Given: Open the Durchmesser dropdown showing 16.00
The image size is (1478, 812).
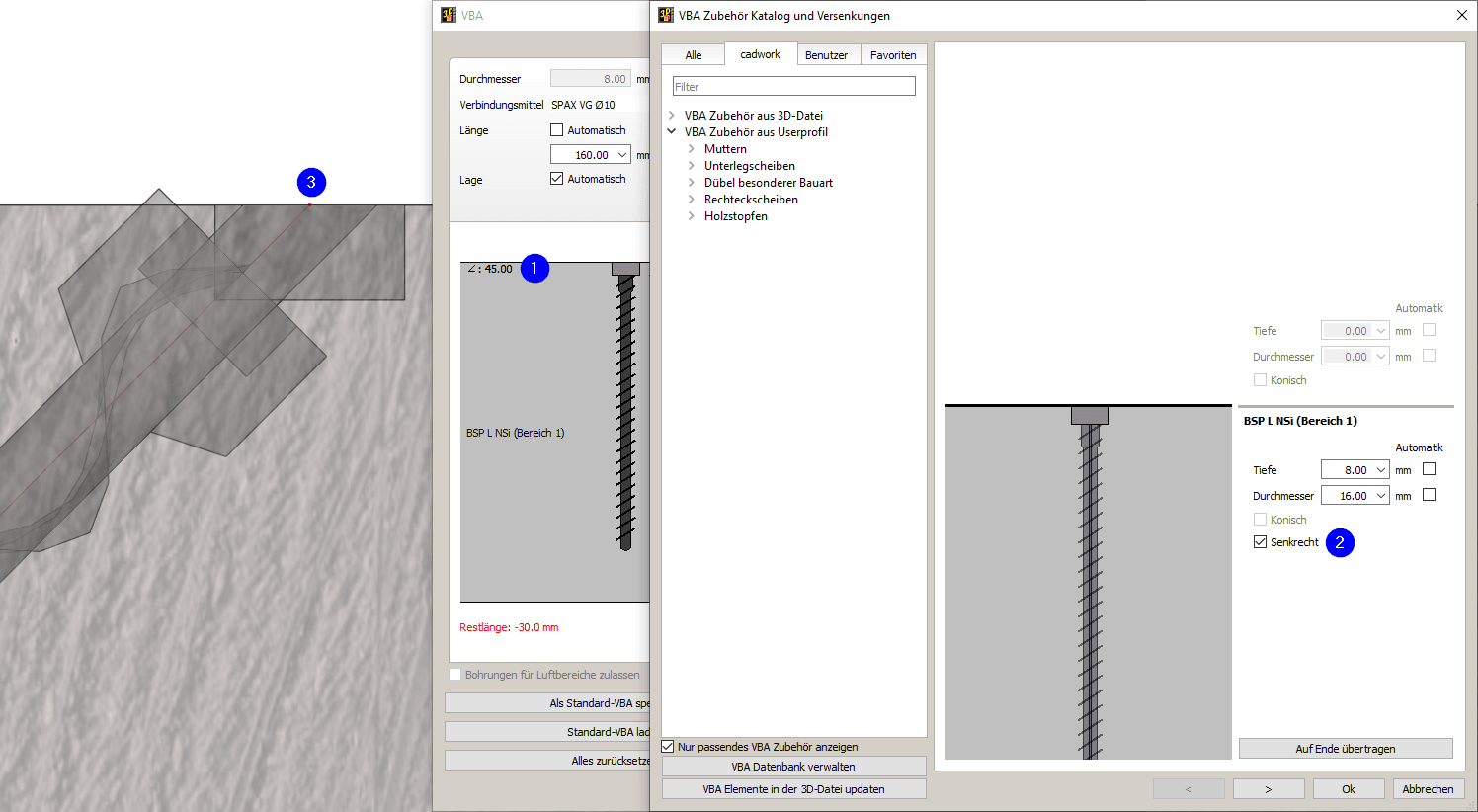Looking at the screenshot, I should [x=1381, y=495].
